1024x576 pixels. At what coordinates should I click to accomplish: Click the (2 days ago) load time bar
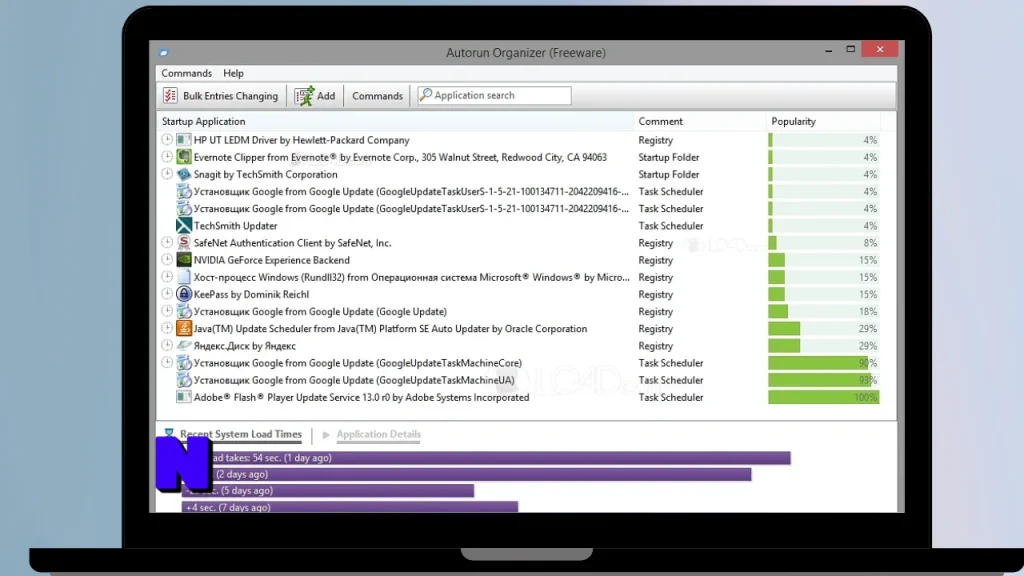pos(466,474)
